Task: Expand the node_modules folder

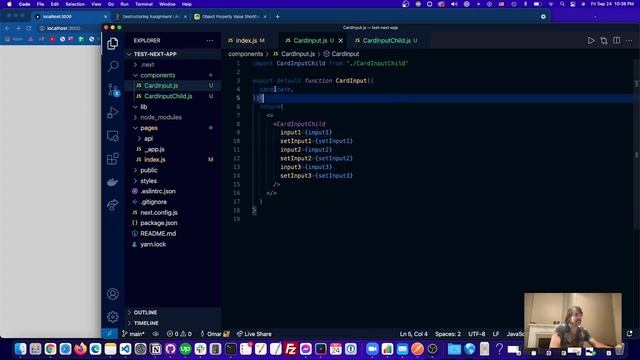Action: 173,117
